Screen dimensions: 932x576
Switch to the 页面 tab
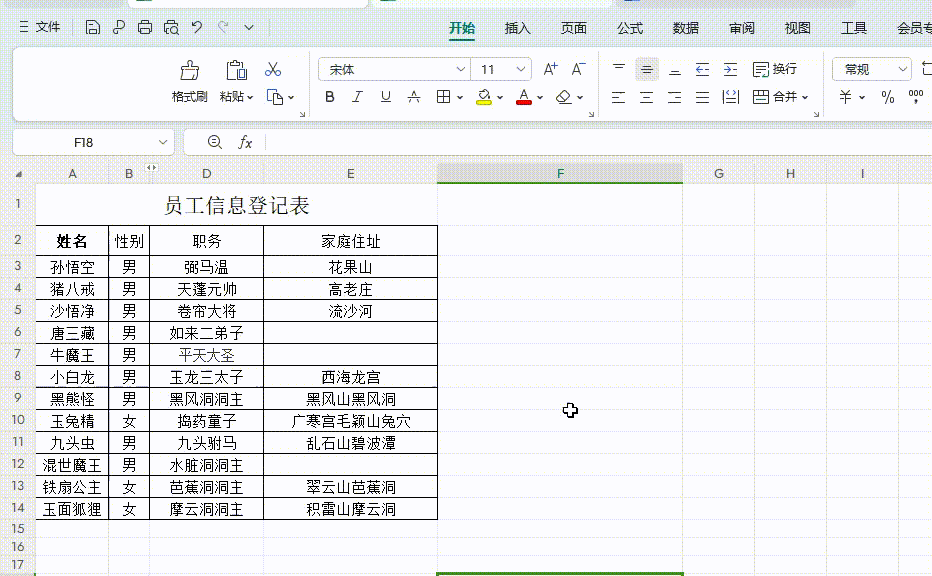(x=574, y=28)
